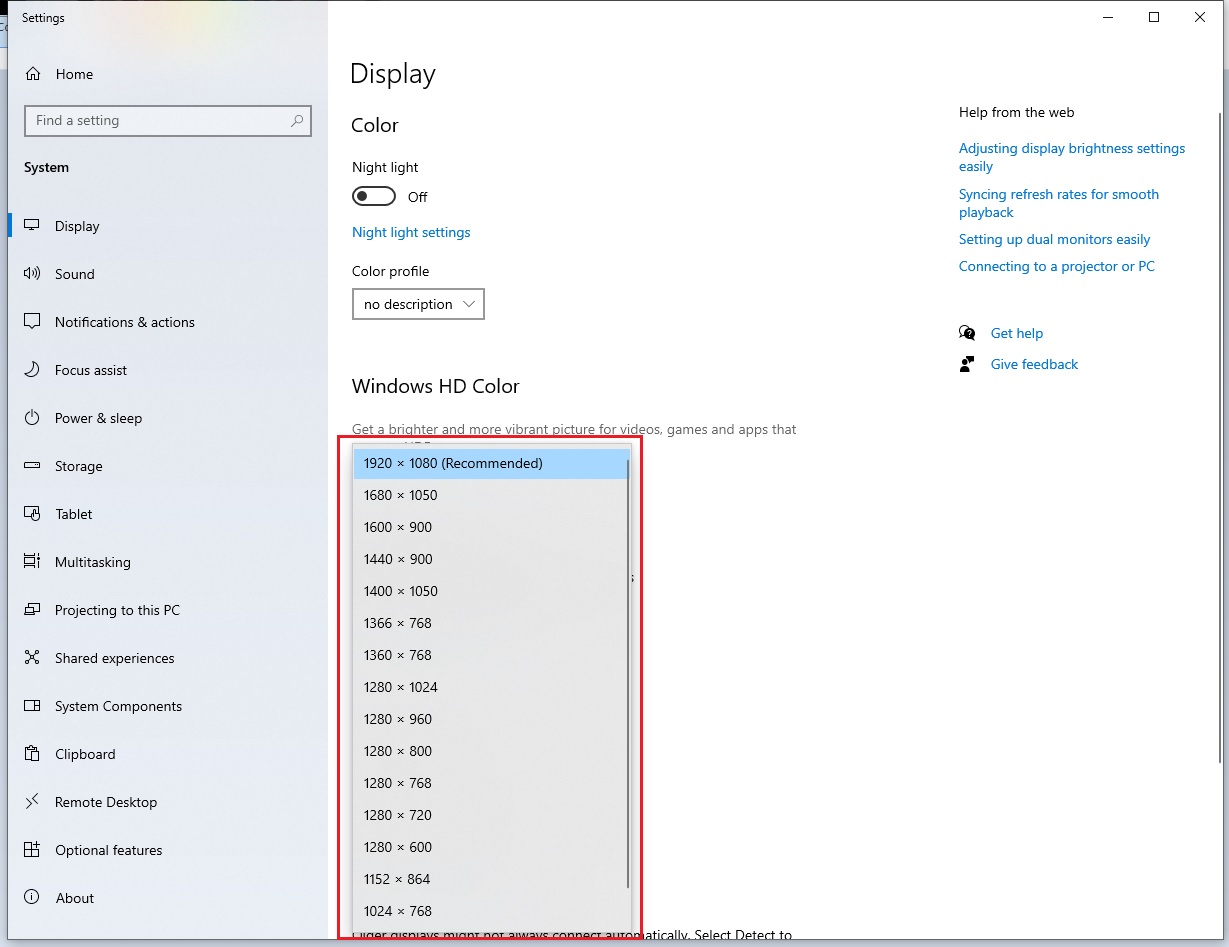Switch to Multitasking settings

(x=168, y=562)
